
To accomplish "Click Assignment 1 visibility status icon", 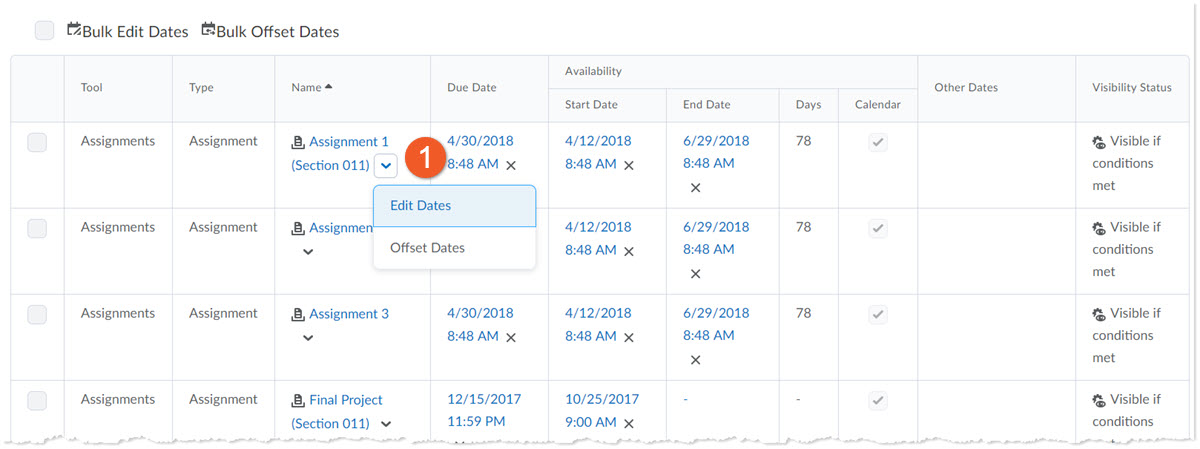I will click(1099, 142).
